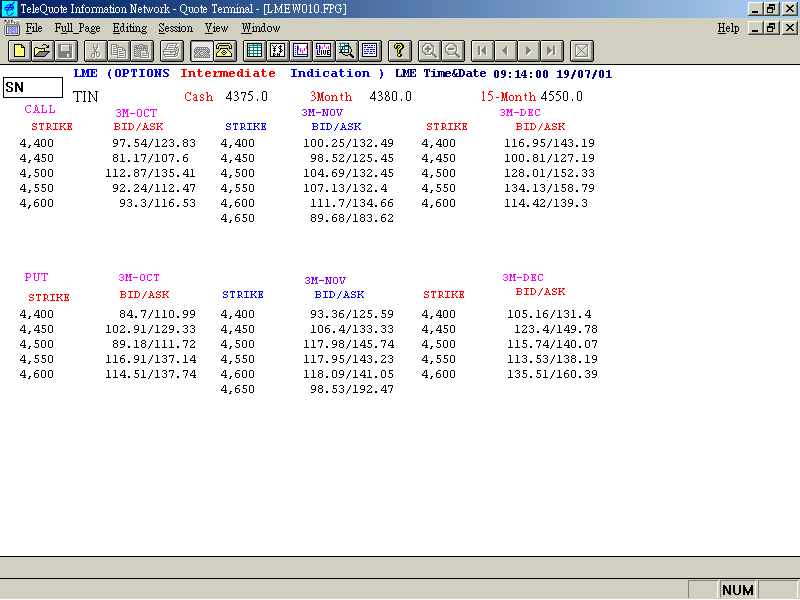The image size is (800, 600).
Task: Click the Zoom Out magnifier icon
Action: [452, 51]
